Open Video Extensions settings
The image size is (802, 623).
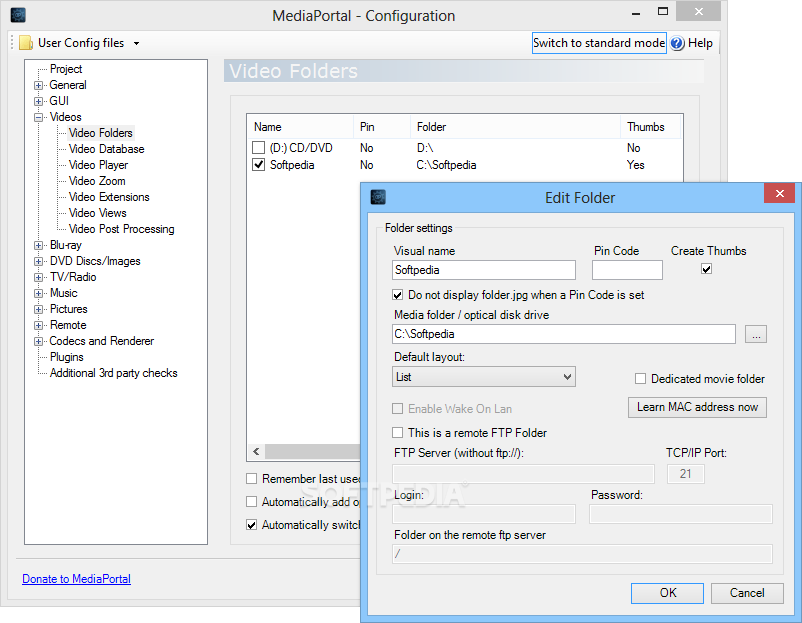coord(109,197)
